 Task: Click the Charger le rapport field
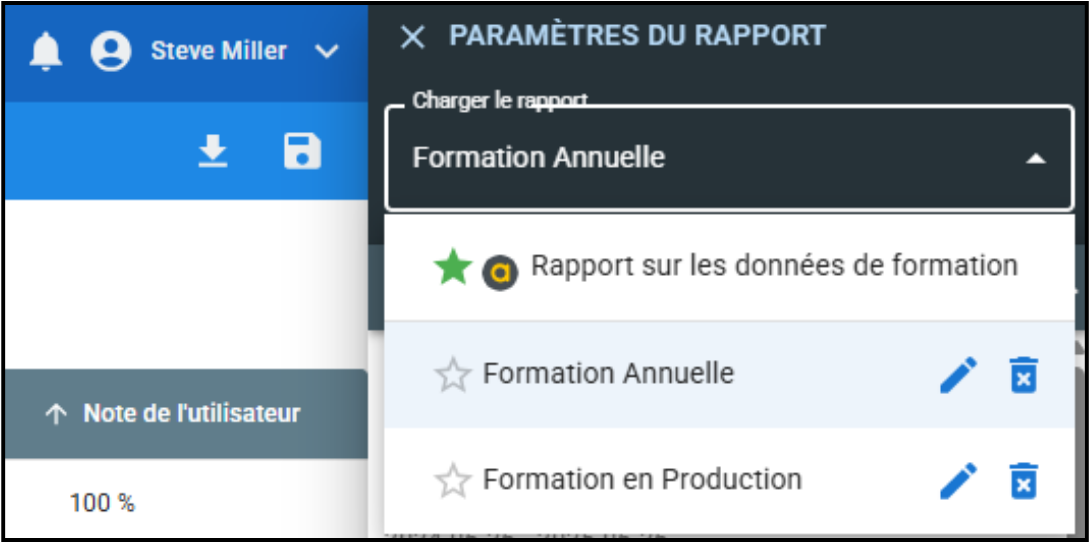[x=700, y=158]
